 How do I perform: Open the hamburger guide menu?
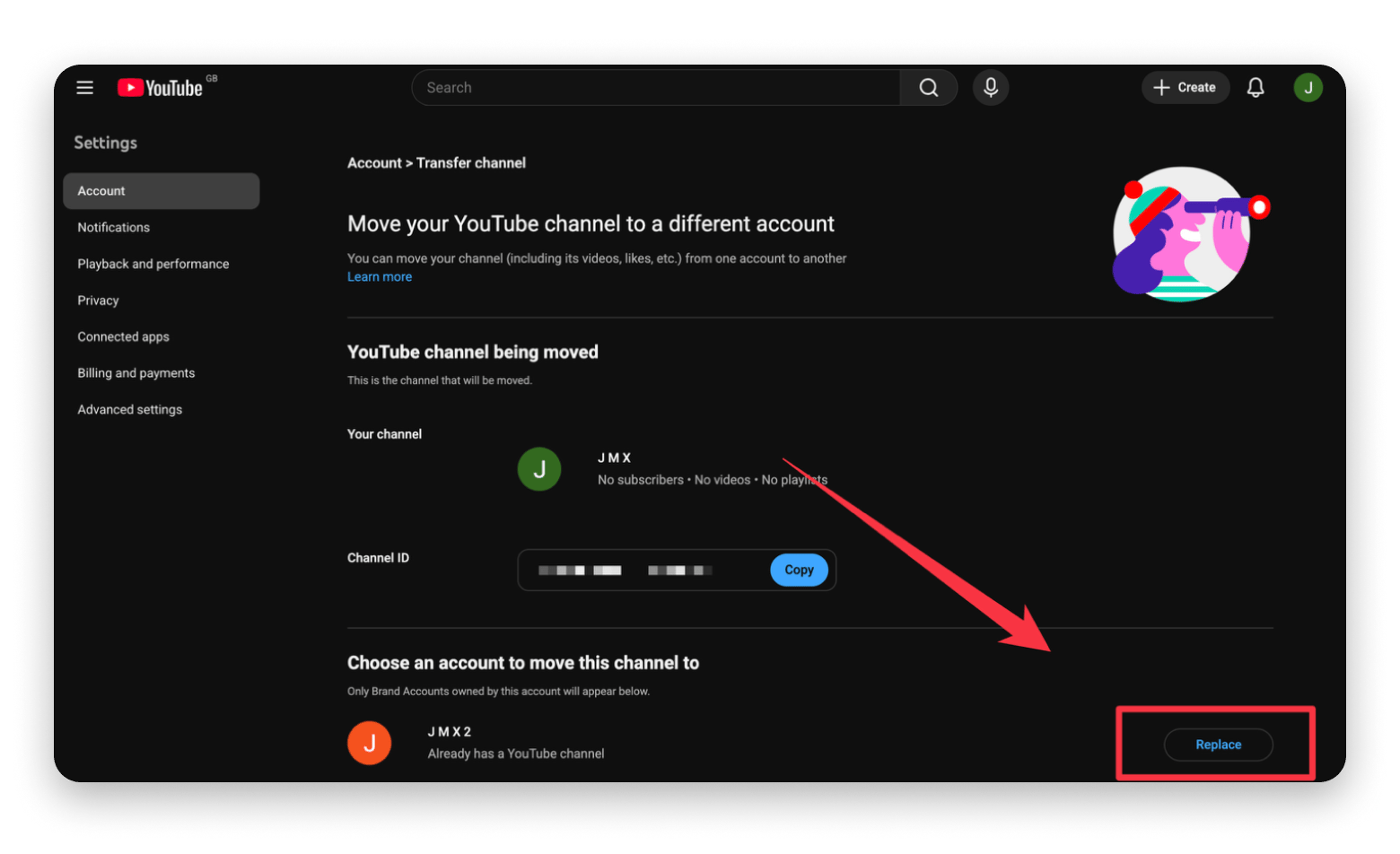pyautogui.click(x=85, y=88)
